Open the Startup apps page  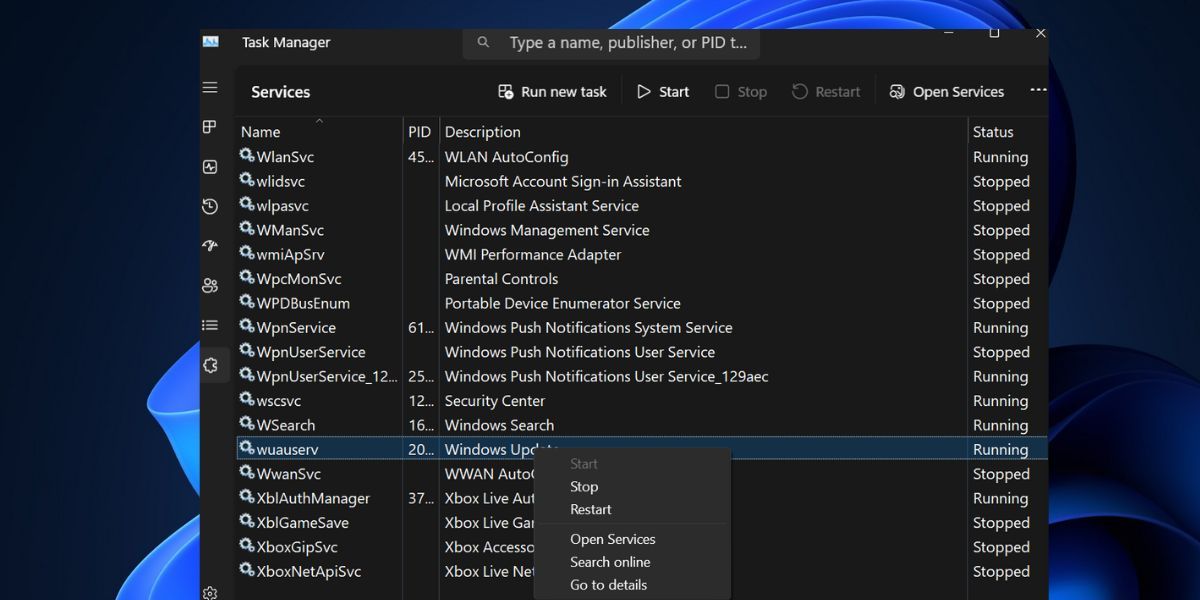coord(210,245)
